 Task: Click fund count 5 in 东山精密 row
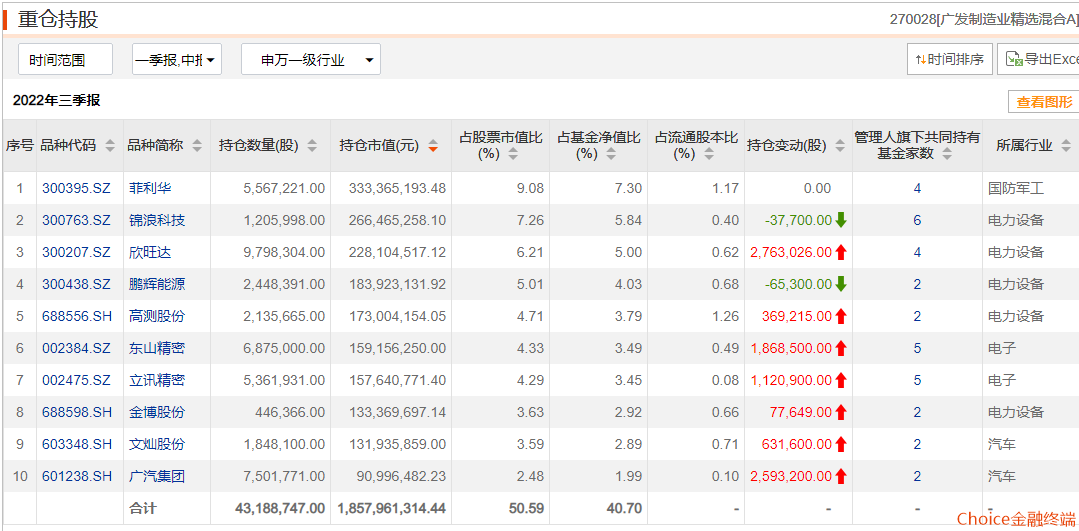[917, 348]
